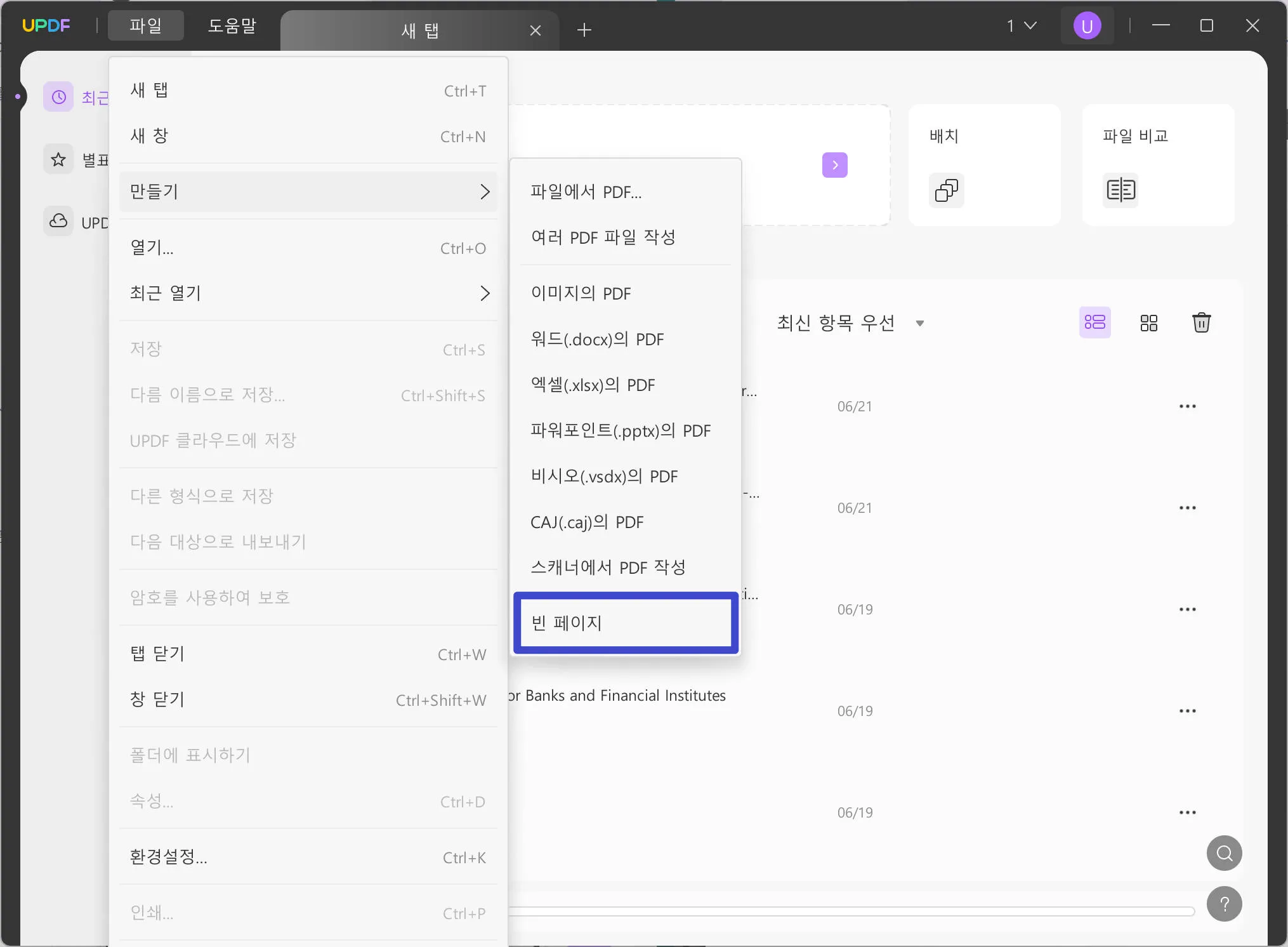Screen dimensions: 1288x947
Task: Add a new tab with plus icon
Action: [584, 30]
